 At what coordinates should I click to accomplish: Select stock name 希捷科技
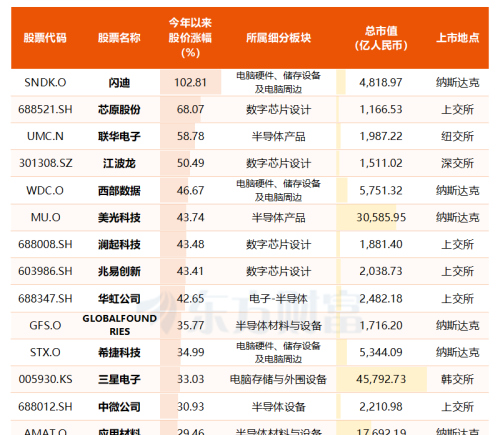click(x=119, y=352)
